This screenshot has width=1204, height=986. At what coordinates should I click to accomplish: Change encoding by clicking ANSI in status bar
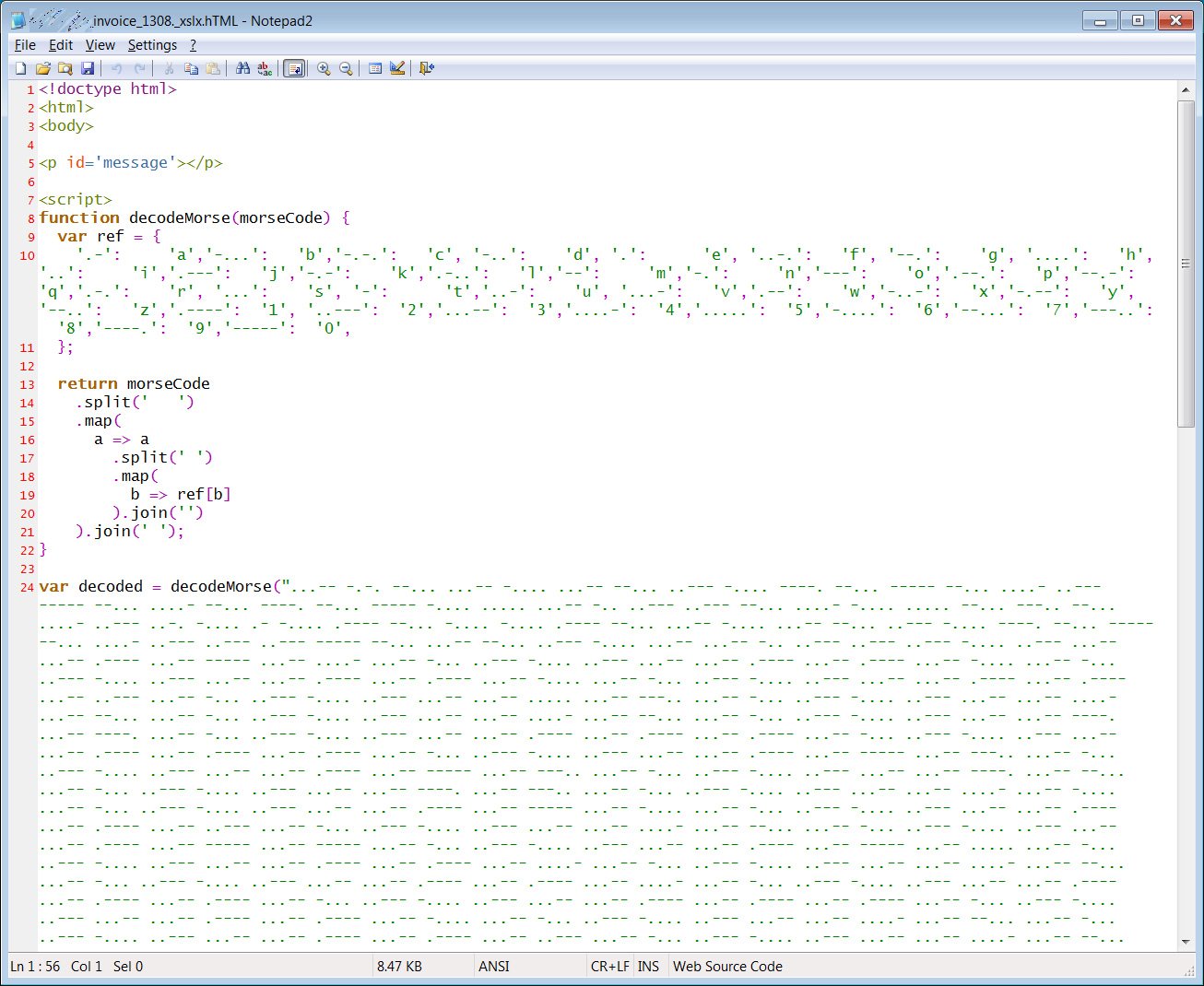(x=494, y=966)
